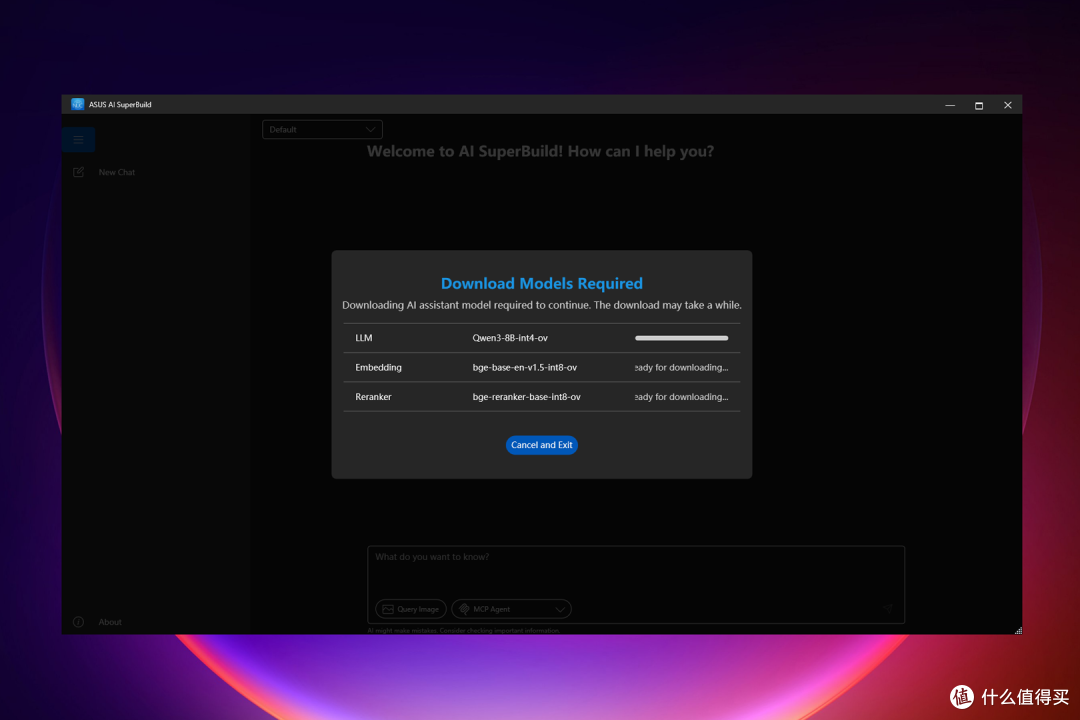1080x720 pixels.
Task: Click the send message arrow icon
Action: [x=888, y=608]
